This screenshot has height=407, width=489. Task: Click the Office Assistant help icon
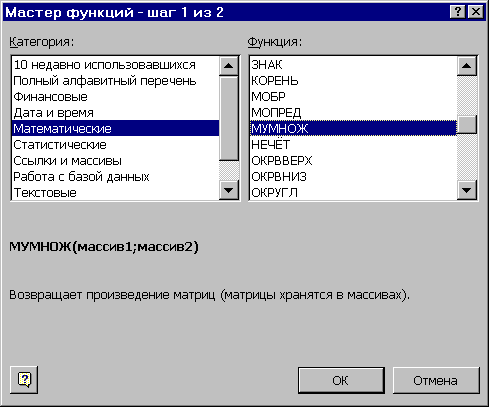click(x=24, y=380)
